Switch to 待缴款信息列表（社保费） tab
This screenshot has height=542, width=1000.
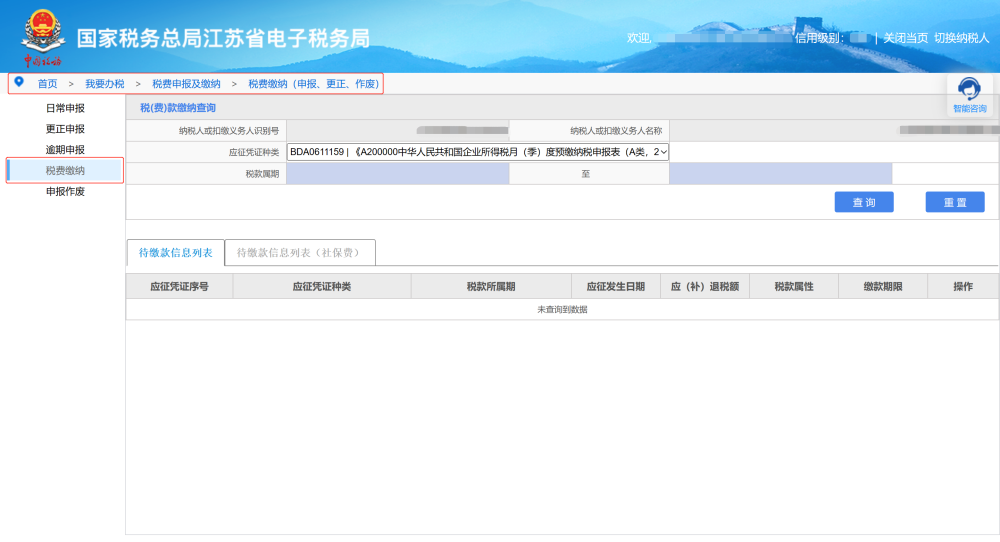click(x=300, y=253)
